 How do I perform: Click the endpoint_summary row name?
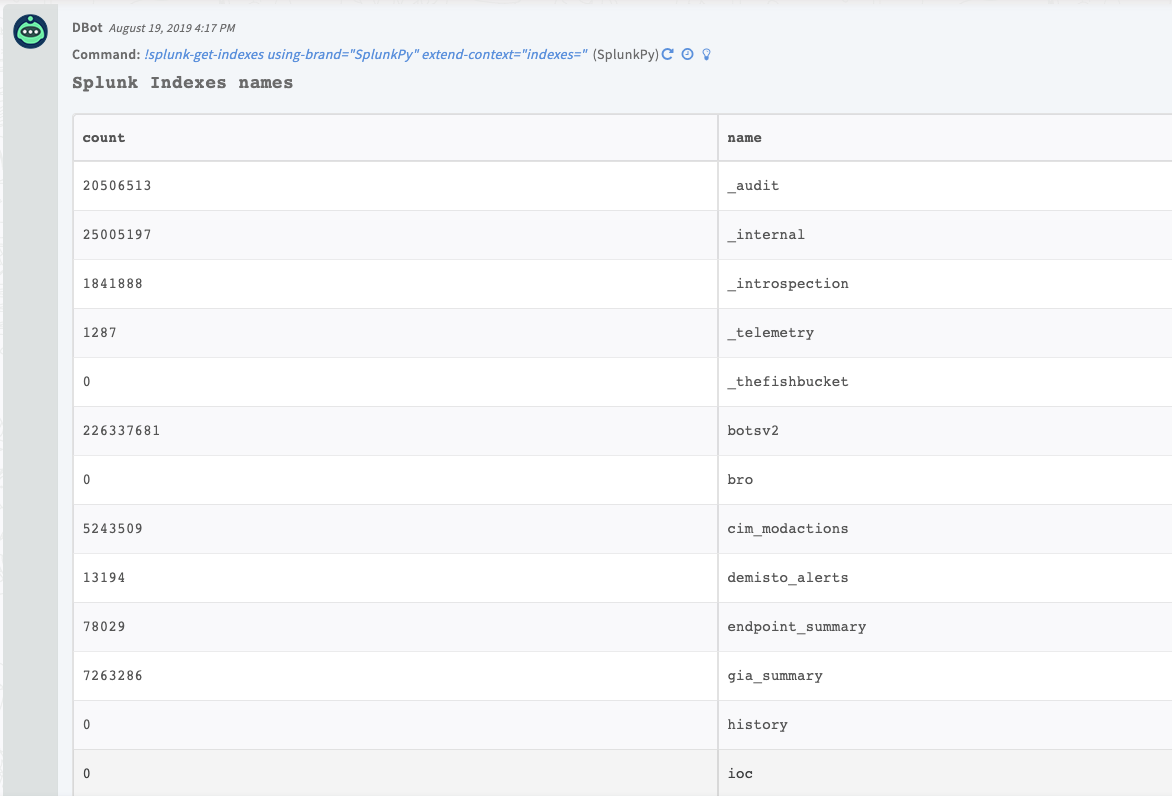click(796, 627)
